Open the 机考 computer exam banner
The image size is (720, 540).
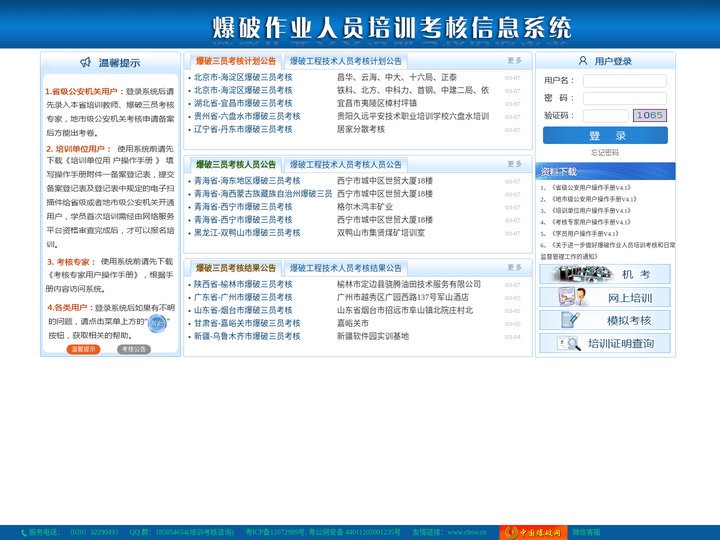[605, 274]
